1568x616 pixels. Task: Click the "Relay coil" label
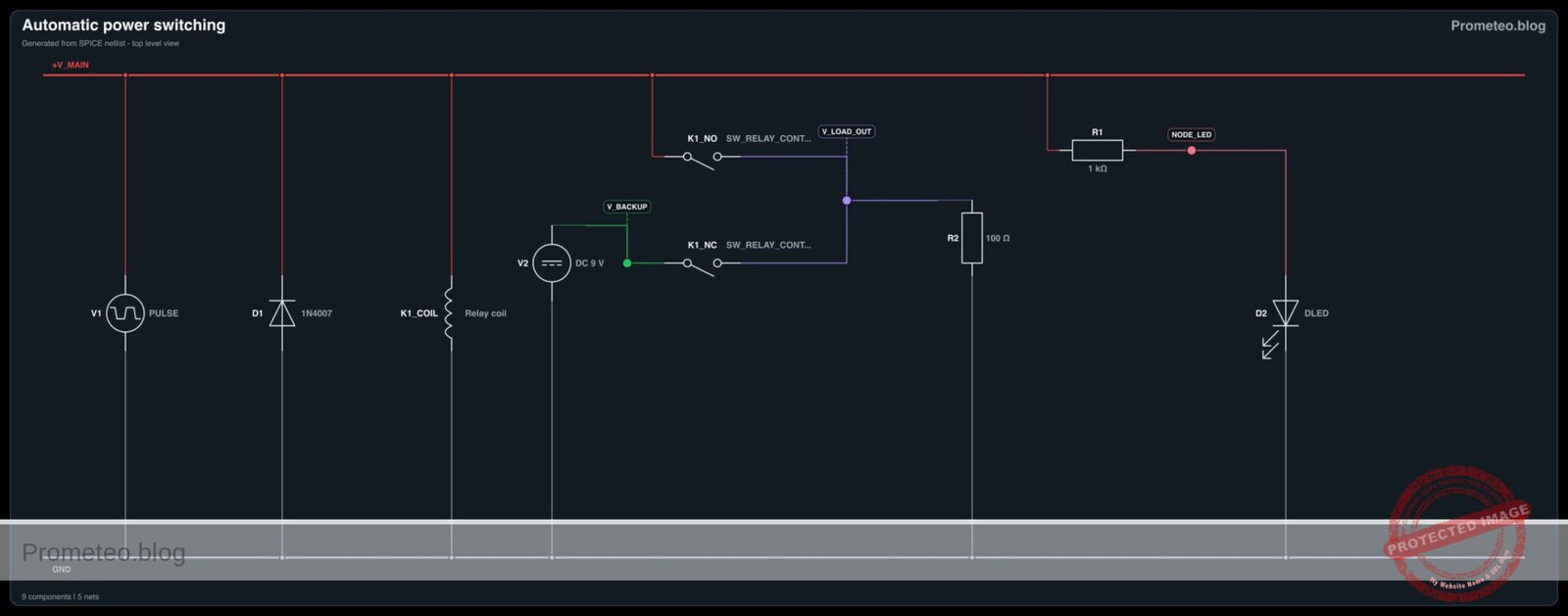click(x=486, y=313)
